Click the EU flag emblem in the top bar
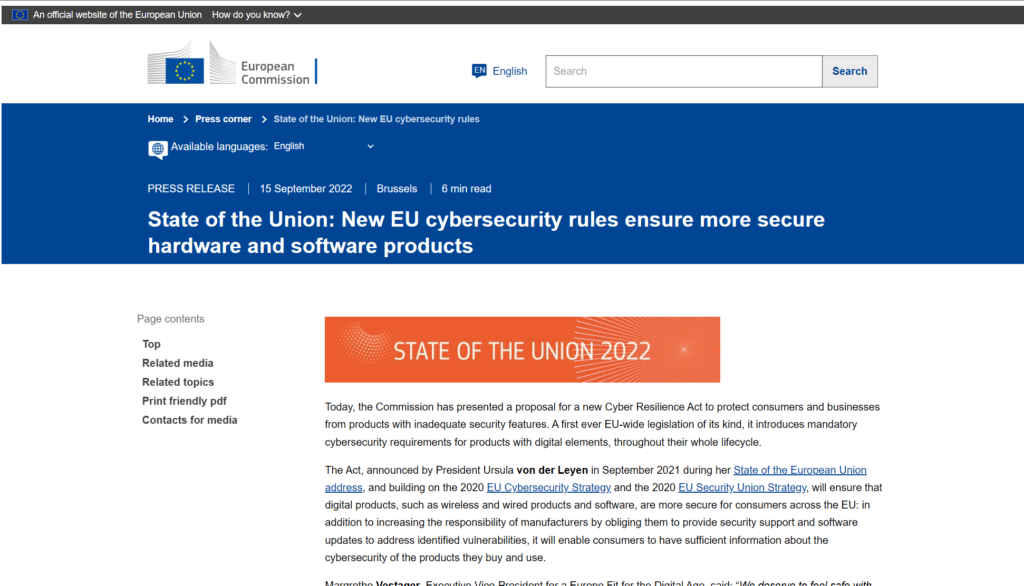This screenshot has height=586, width=1024. pos(18,14)
